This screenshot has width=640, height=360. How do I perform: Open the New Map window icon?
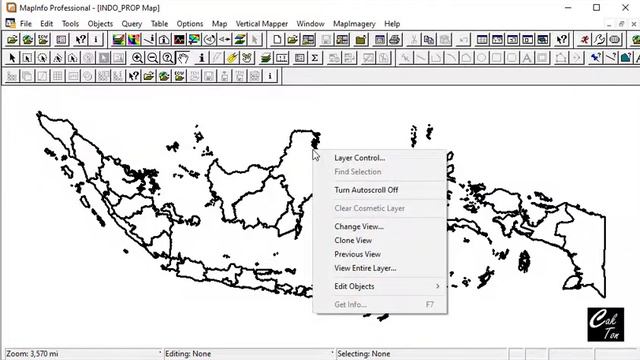point(497,40)
